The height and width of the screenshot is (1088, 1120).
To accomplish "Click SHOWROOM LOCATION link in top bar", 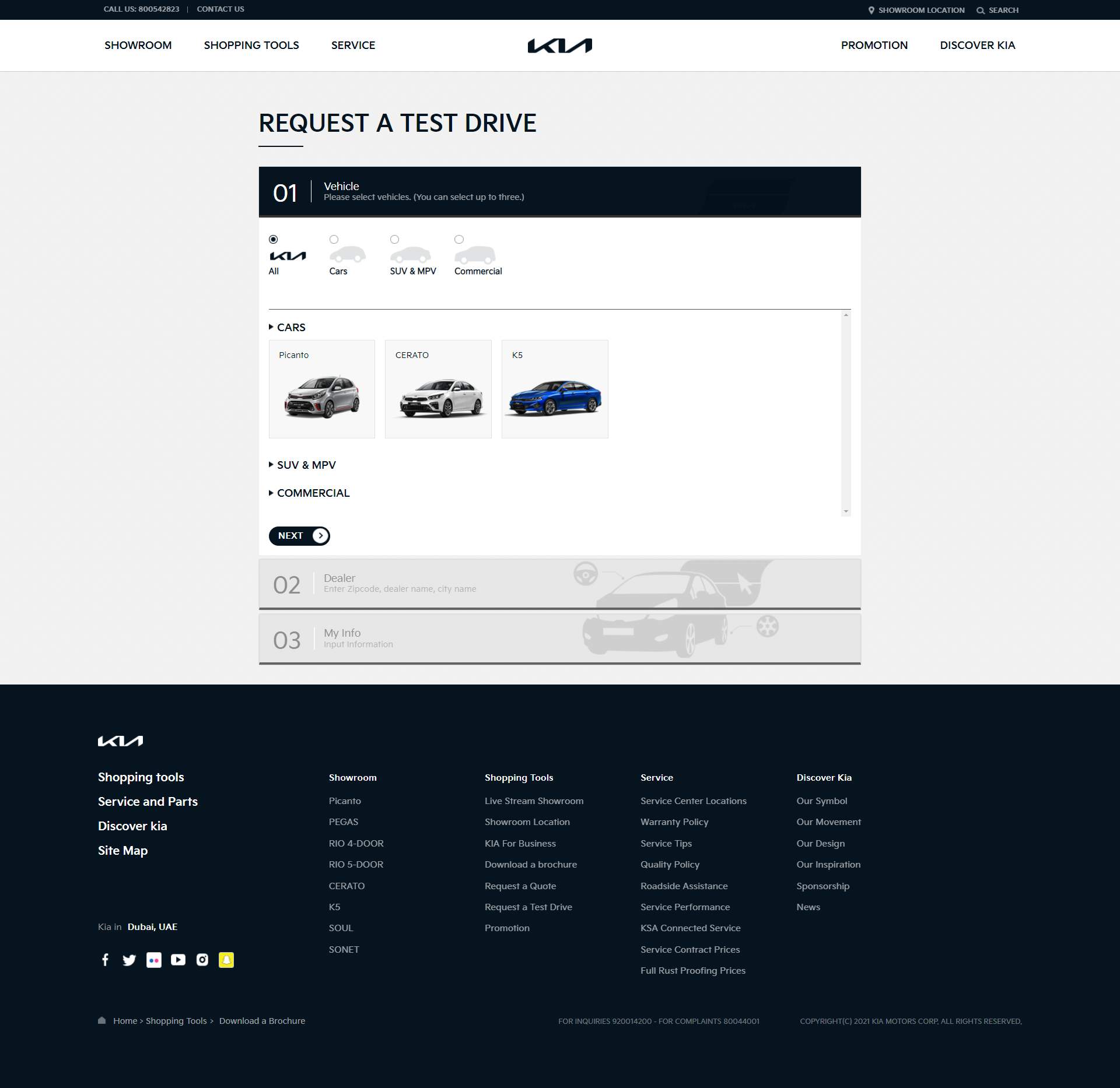I will point(921,10).
